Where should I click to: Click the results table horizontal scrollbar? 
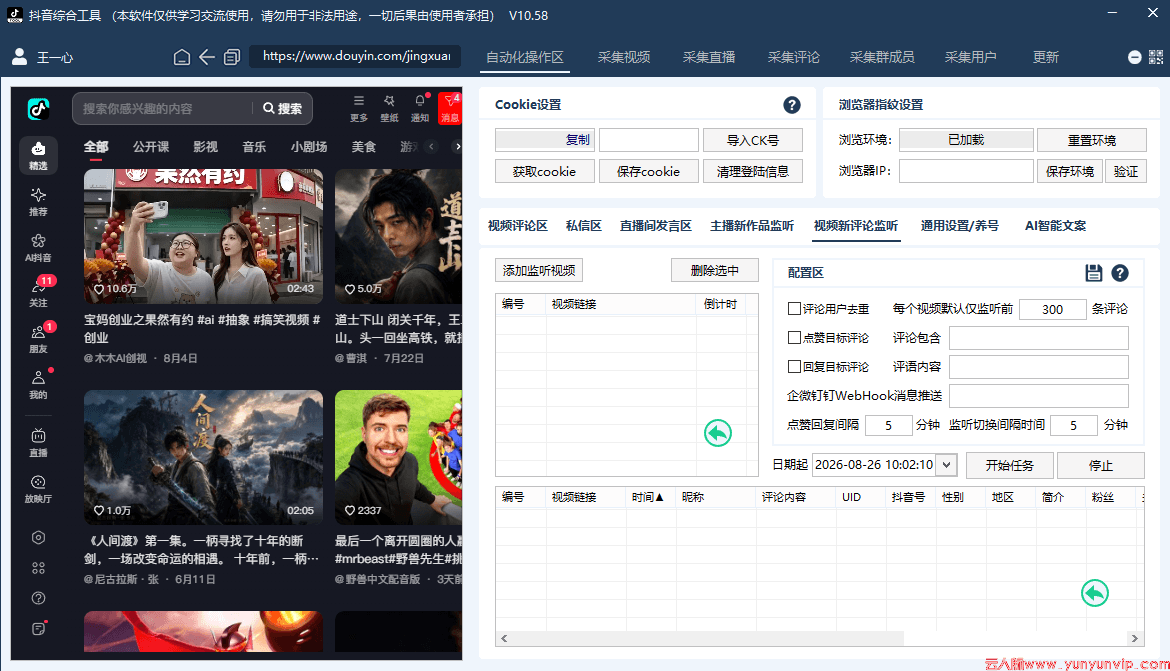[x=707, y=639]
